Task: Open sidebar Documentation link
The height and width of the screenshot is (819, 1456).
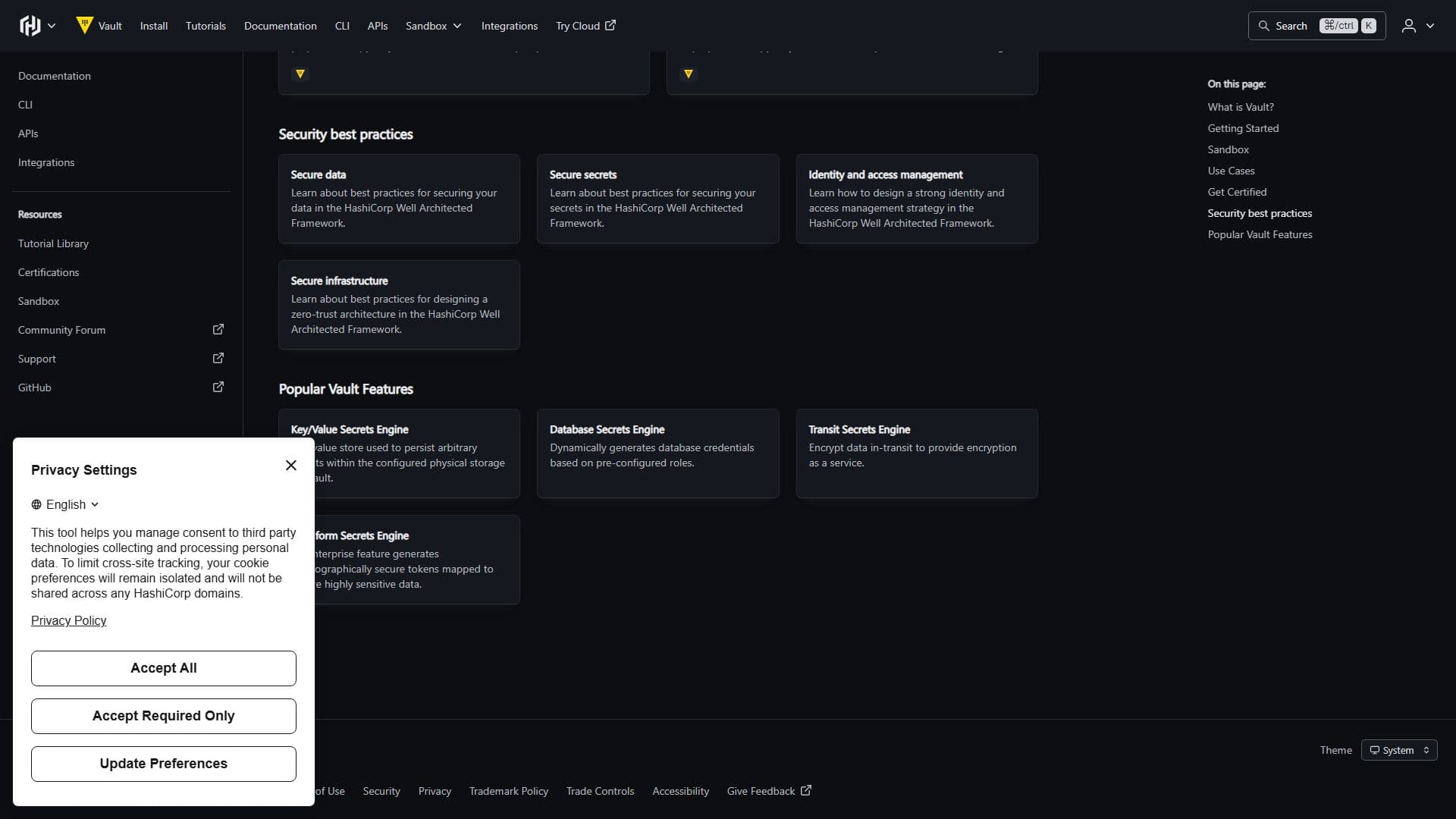Action: tap(55, 76)
